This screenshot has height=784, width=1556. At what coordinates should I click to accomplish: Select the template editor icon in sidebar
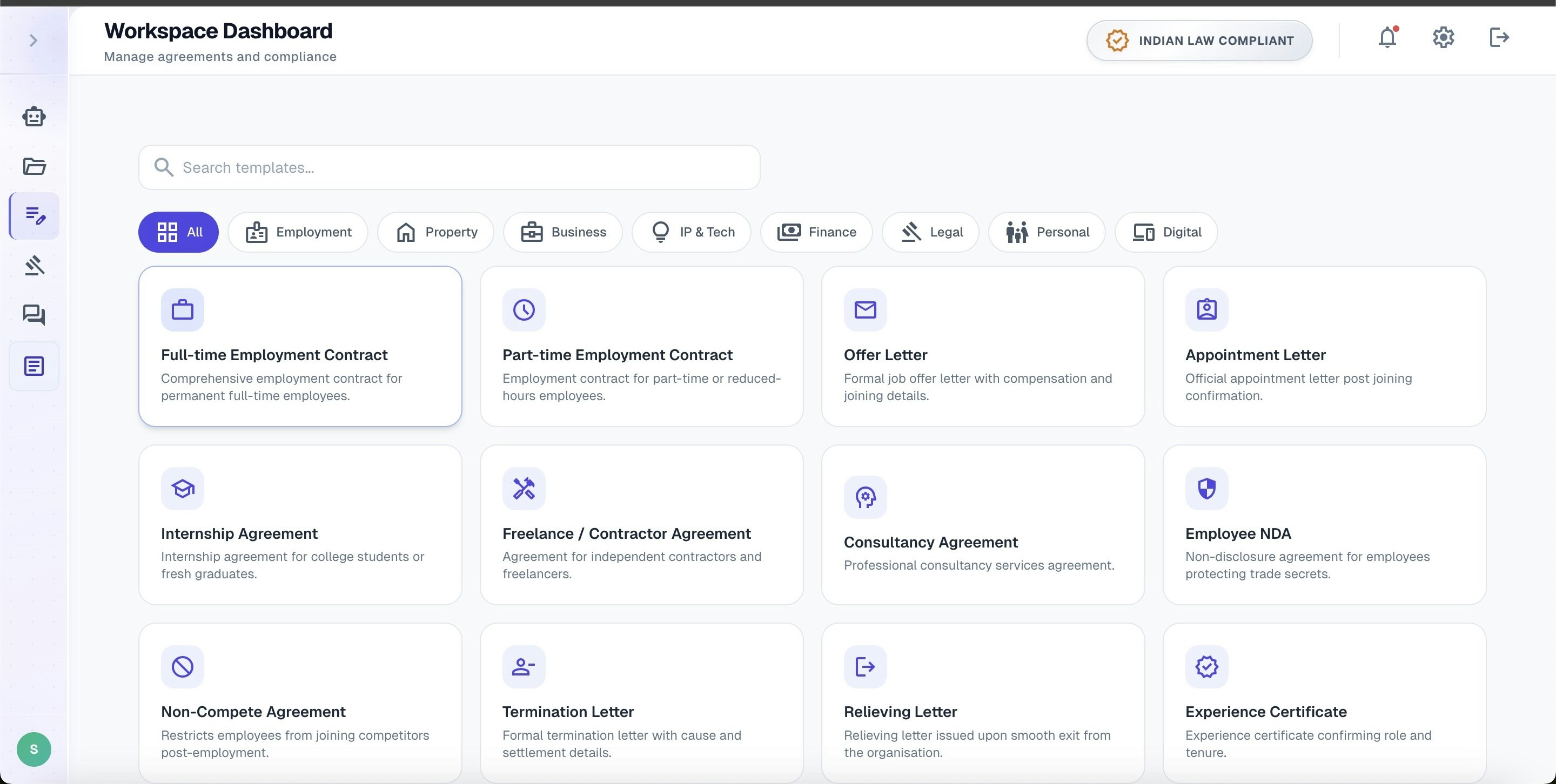point(34,215)
